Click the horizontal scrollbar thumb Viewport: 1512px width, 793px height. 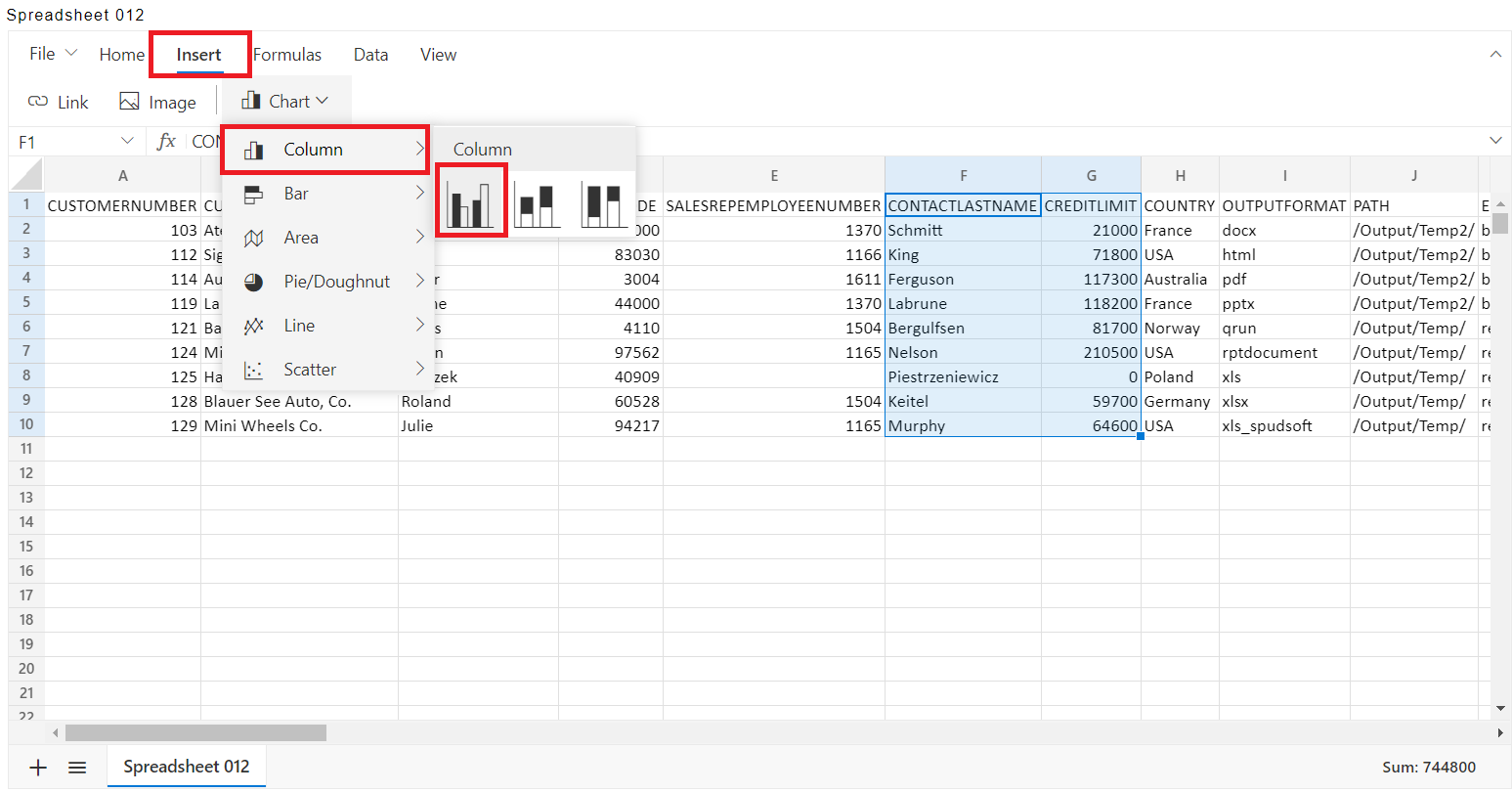(x=195, y=732)
